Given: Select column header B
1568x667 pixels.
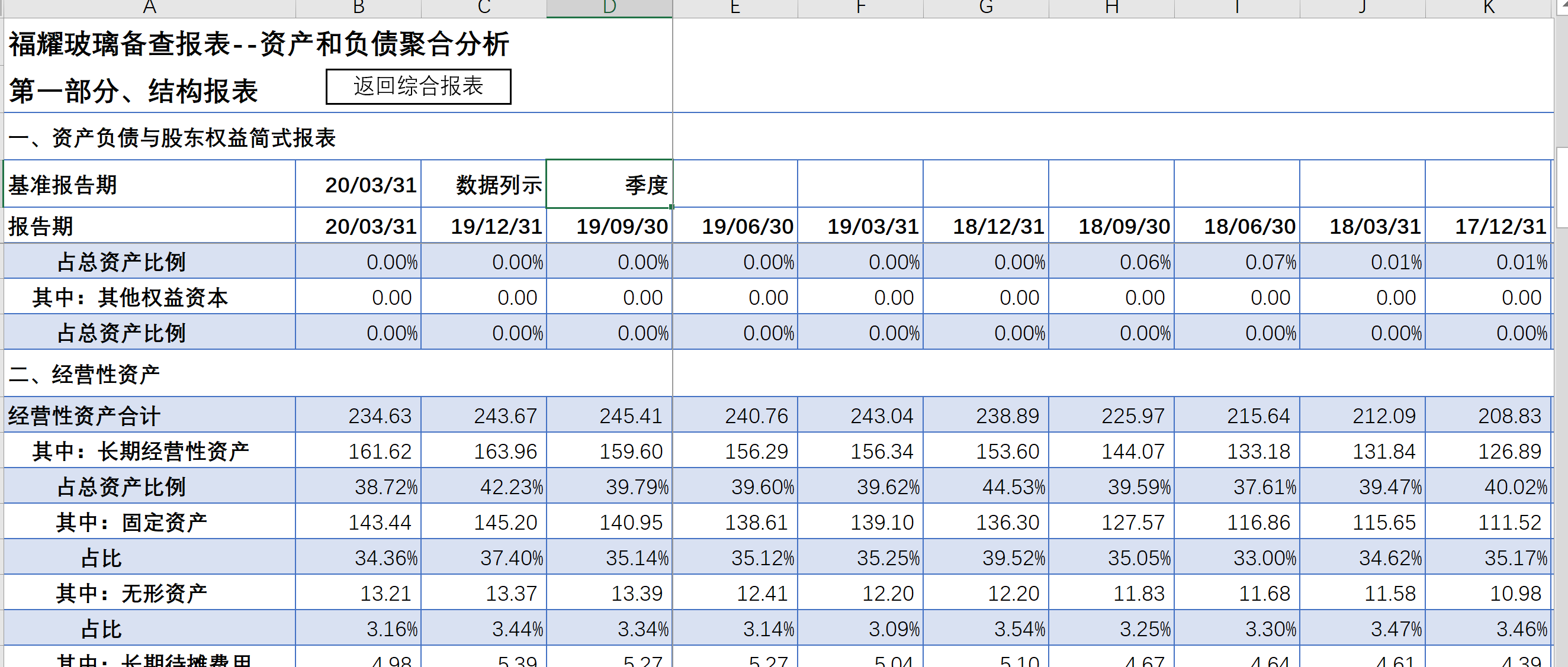Looking at the screenshot, I should [x=358, y=7].
